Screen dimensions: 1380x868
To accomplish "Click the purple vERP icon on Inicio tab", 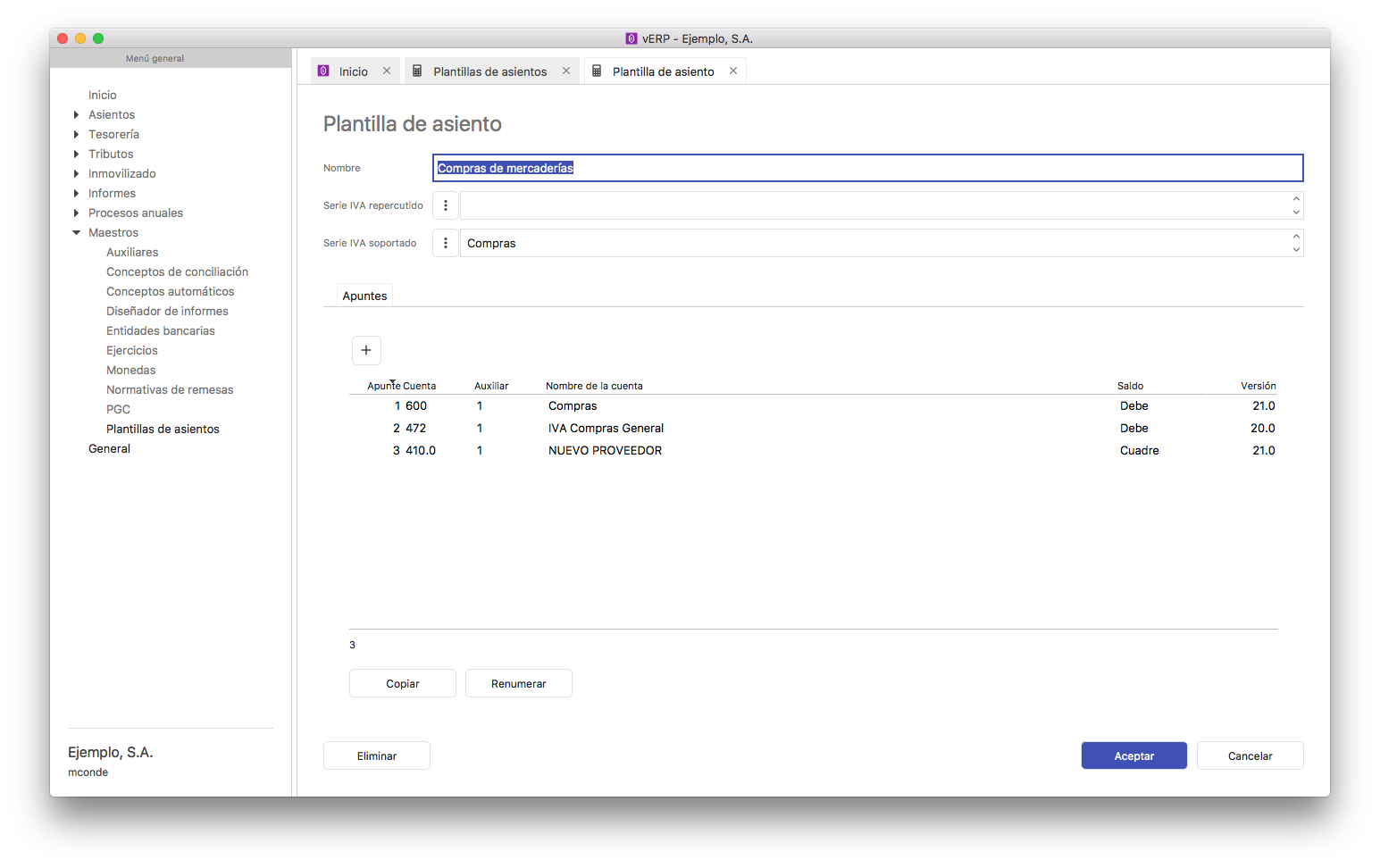I will coord(323,71).
